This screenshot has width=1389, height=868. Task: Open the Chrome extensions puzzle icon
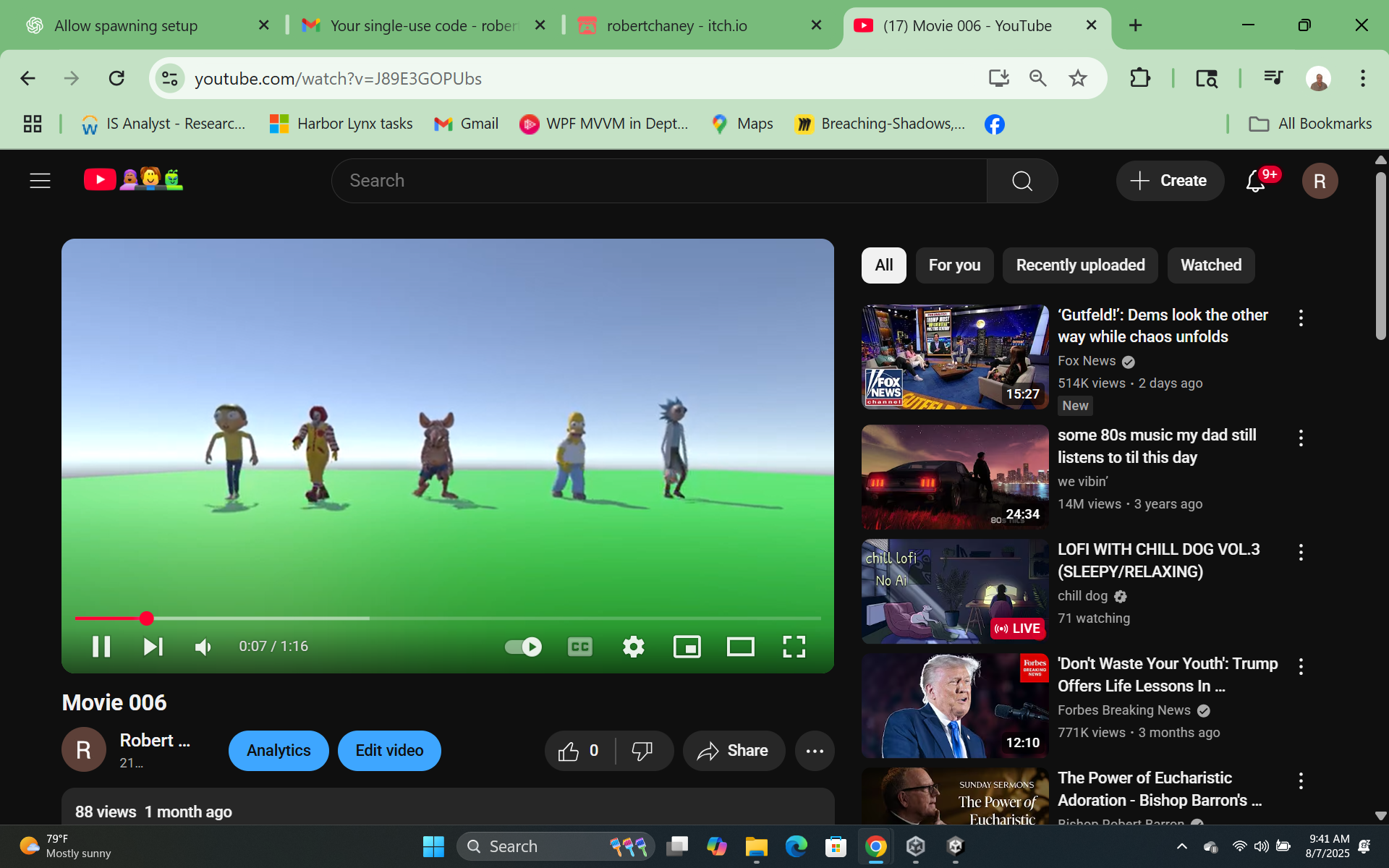[1140, 78]
